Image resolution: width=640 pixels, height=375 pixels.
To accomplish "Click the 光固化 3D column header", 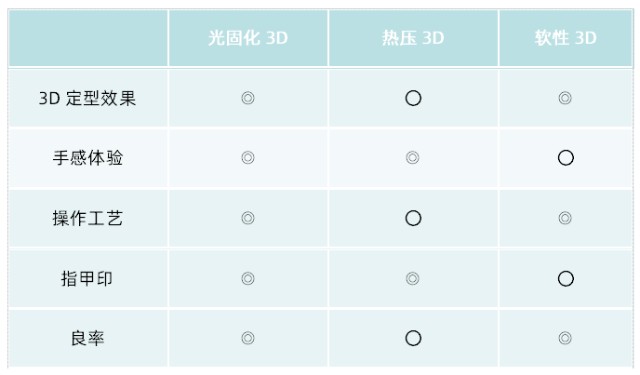I will tap(248, 38).
